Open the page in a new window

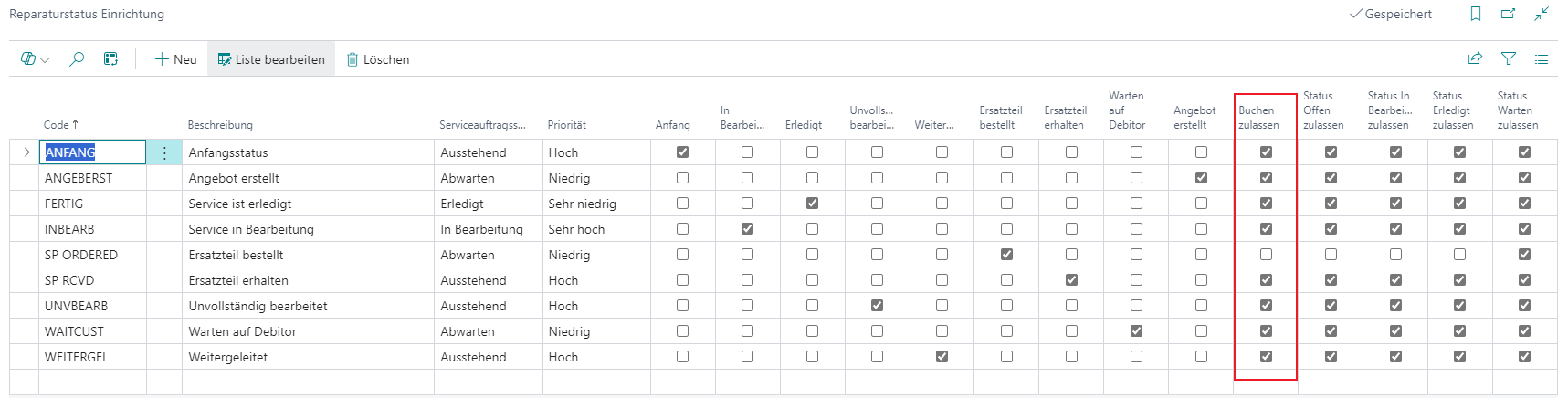(x=1508, y=14)
